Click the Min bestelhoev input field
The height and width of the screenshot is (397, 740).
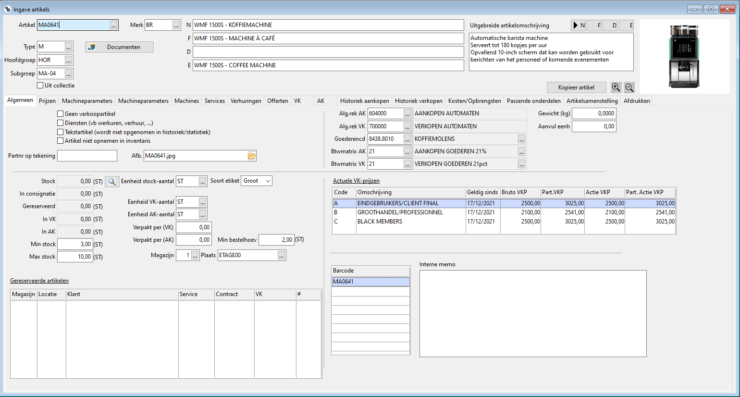coord(277,240)
